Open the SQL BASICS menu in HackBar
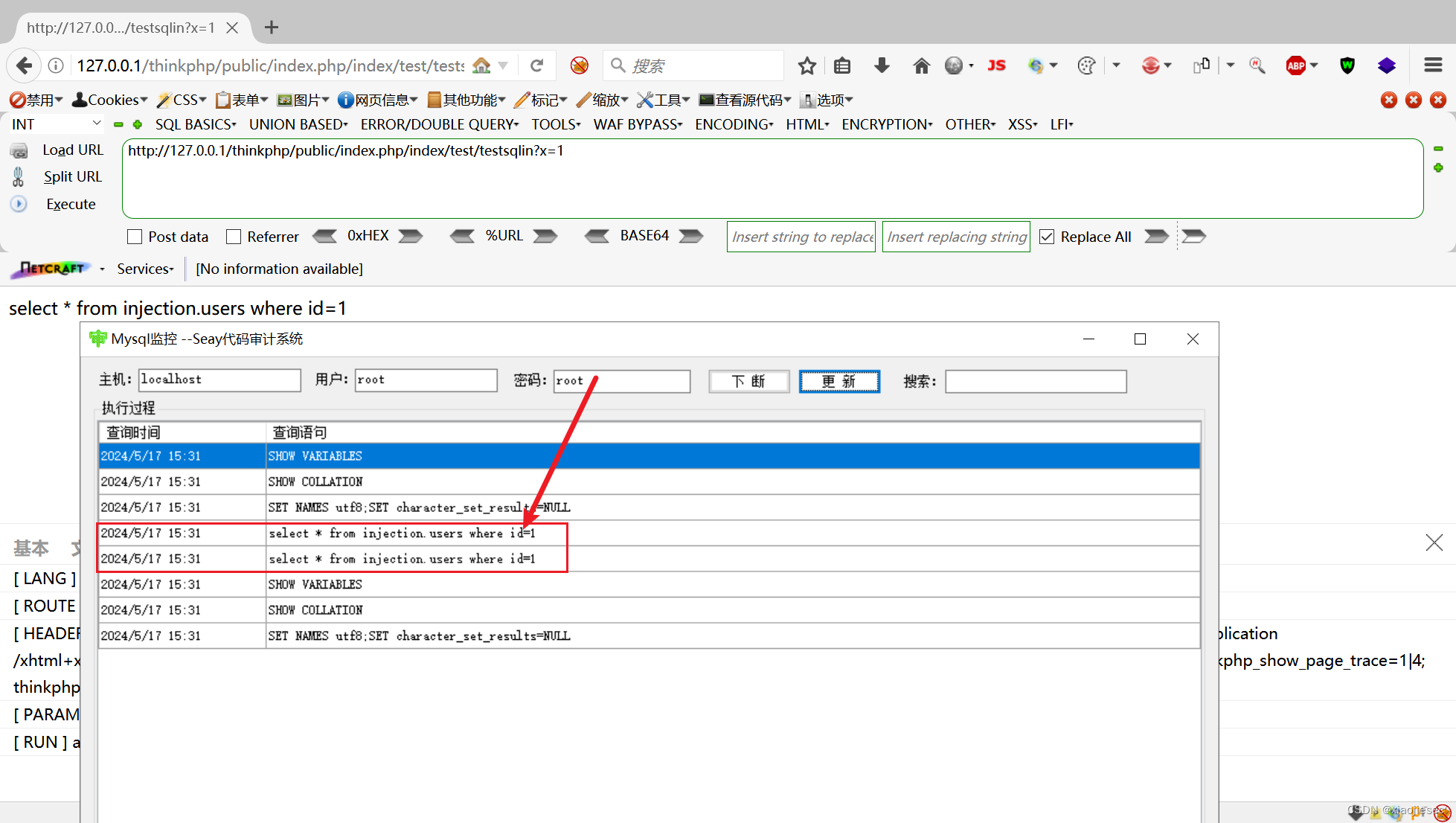The width and height of the screenshot is (1456, 823). pos(195,124)
